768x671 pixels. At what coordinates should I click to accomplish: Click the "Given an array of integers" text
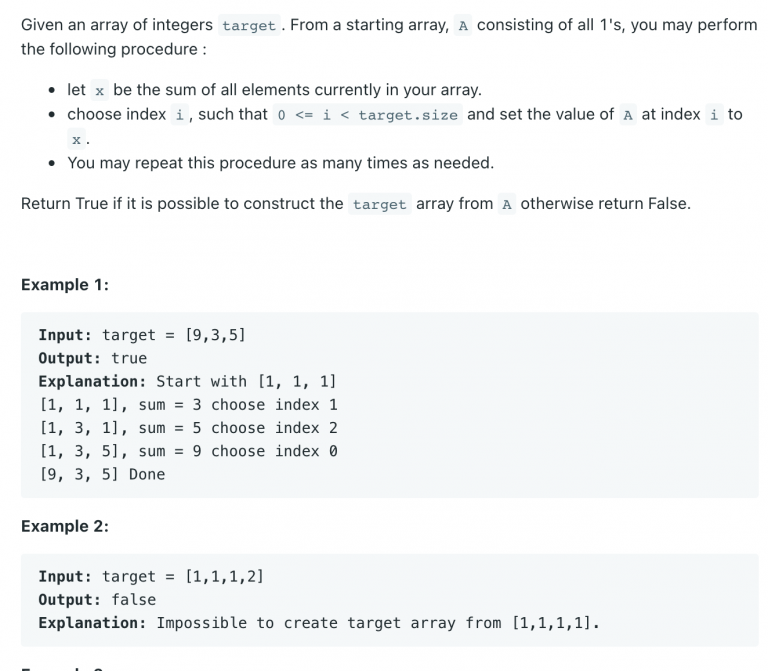[x=116, y=25]
